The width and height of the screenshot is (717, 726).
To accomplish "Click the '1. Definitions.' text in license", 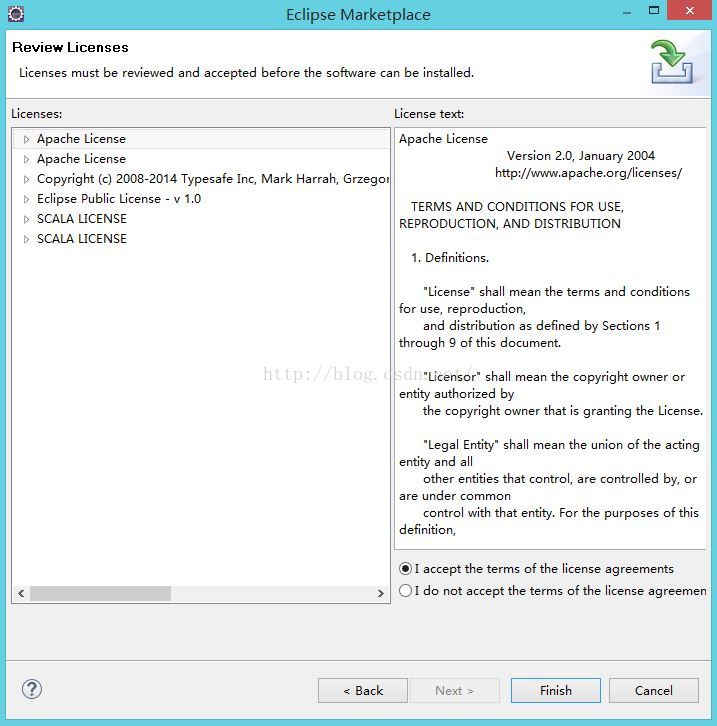I will click(449, 257).
